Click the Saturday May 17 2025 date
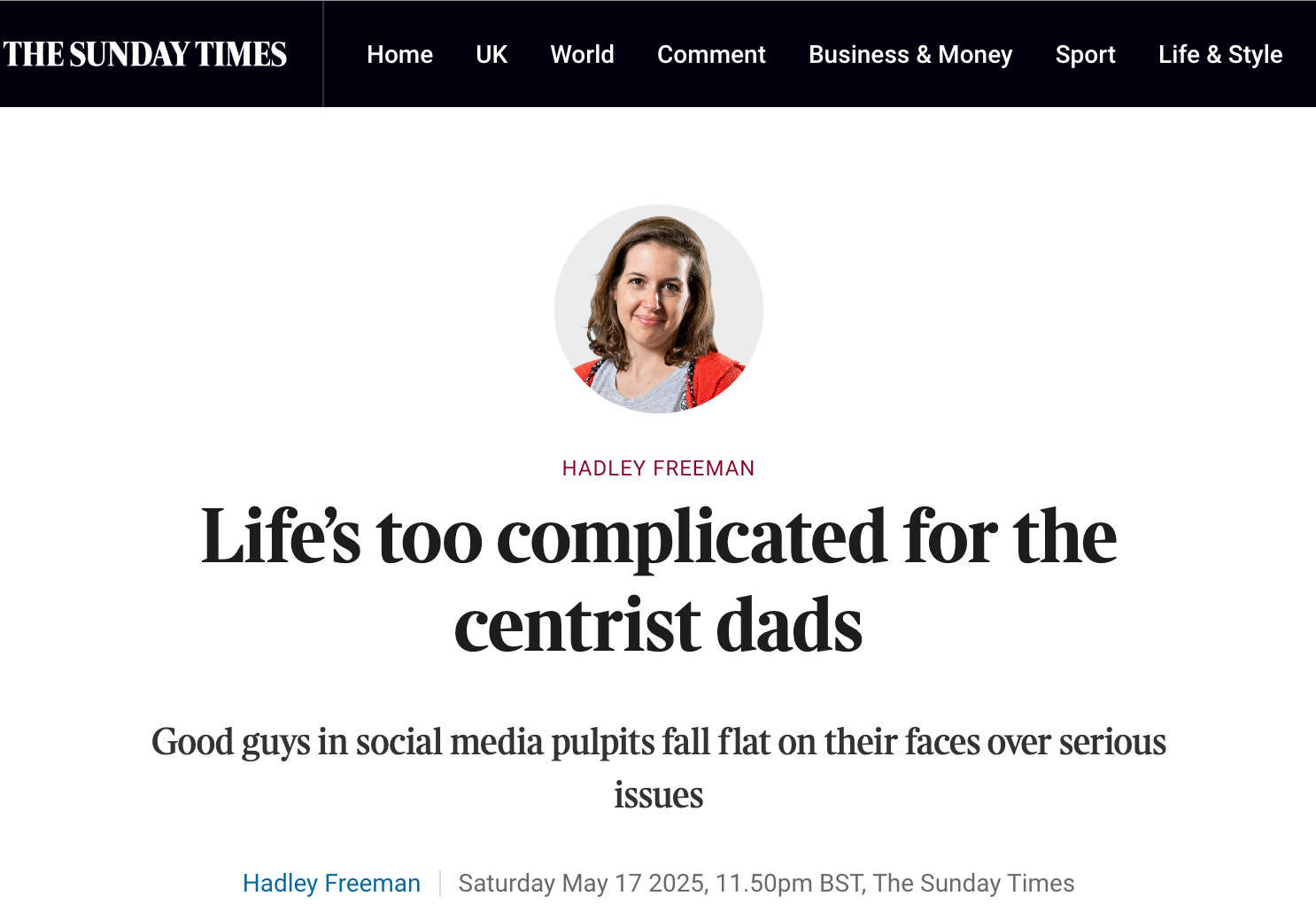This screenshot has height=919, width=1316. [583, 883]
